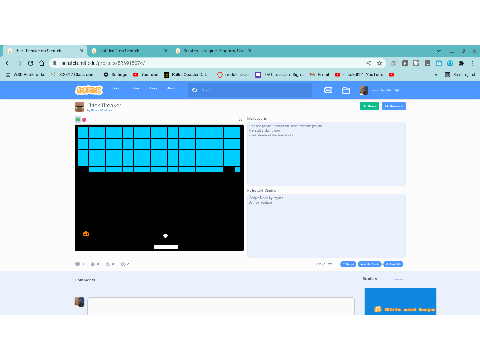
Task: Click inside the Notes and Credits box
Action: (326, 226)
